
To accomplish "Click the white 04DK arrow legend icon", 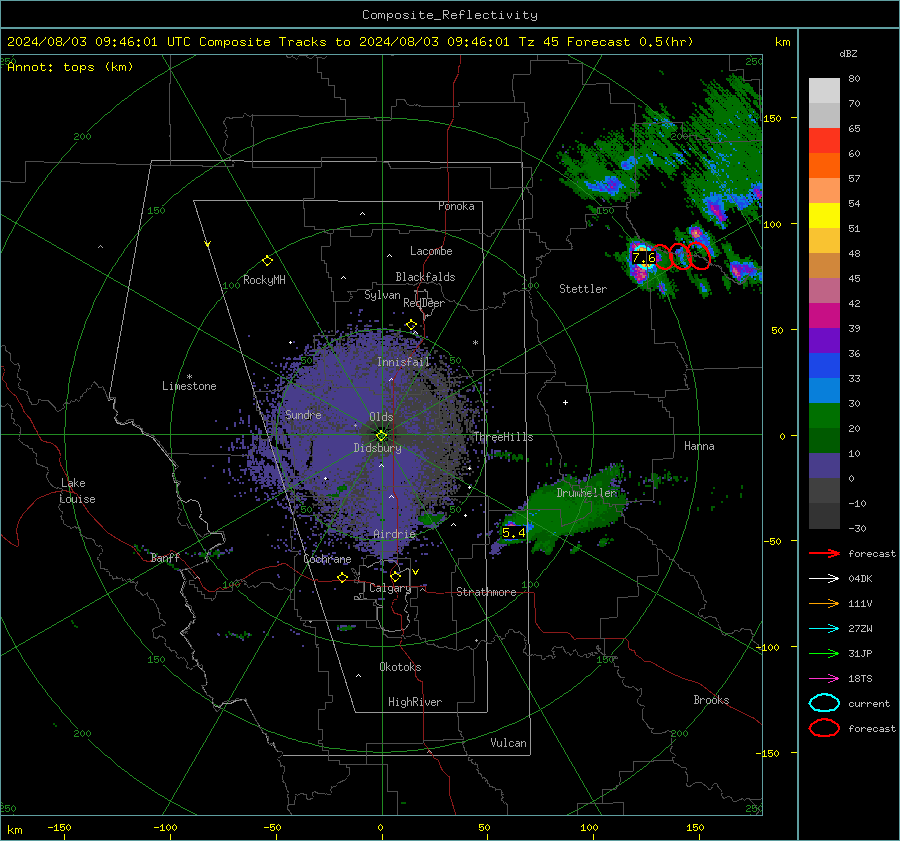I will click(824, 578).
